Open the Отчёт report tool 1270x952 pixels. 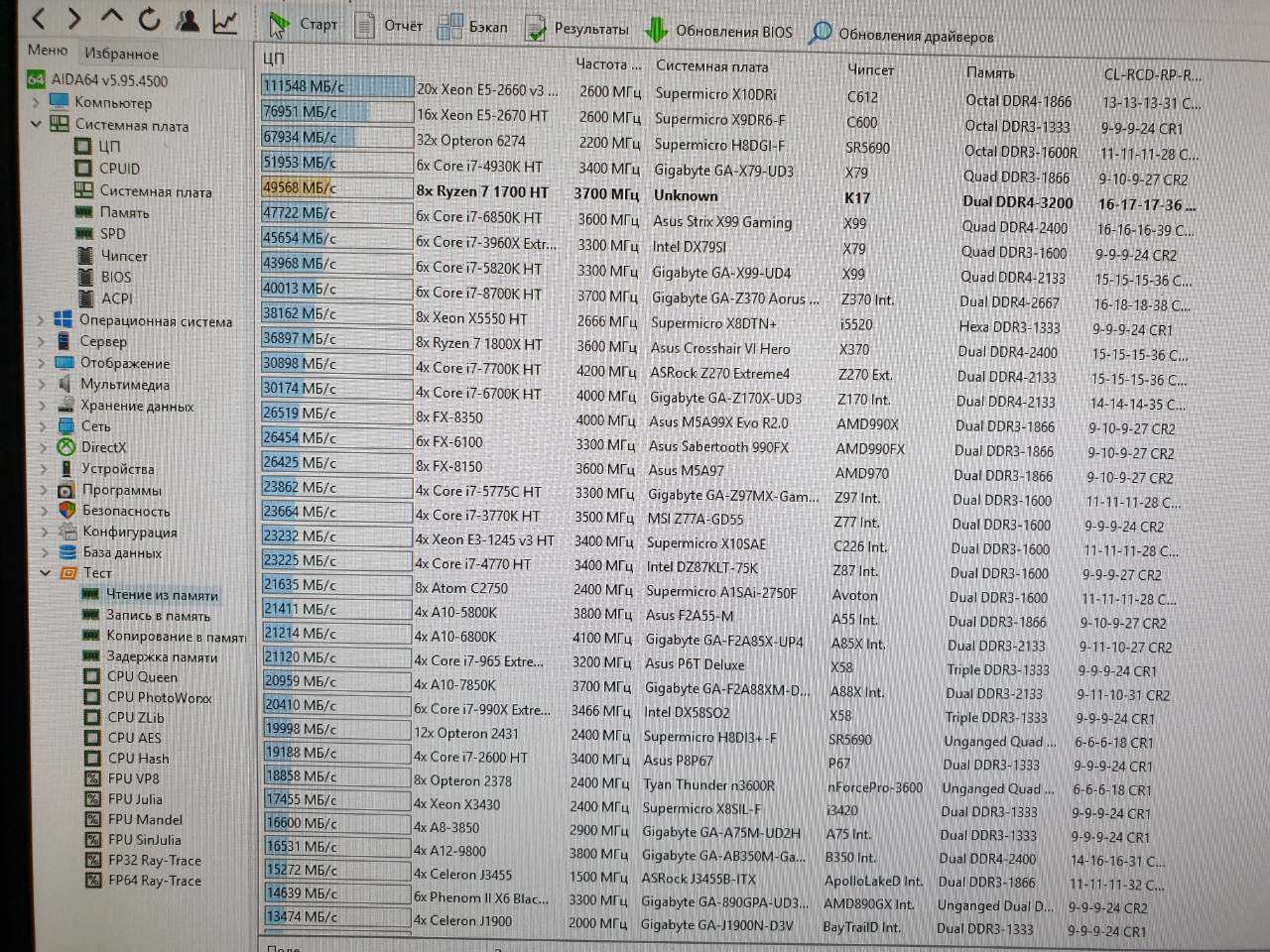389,25
